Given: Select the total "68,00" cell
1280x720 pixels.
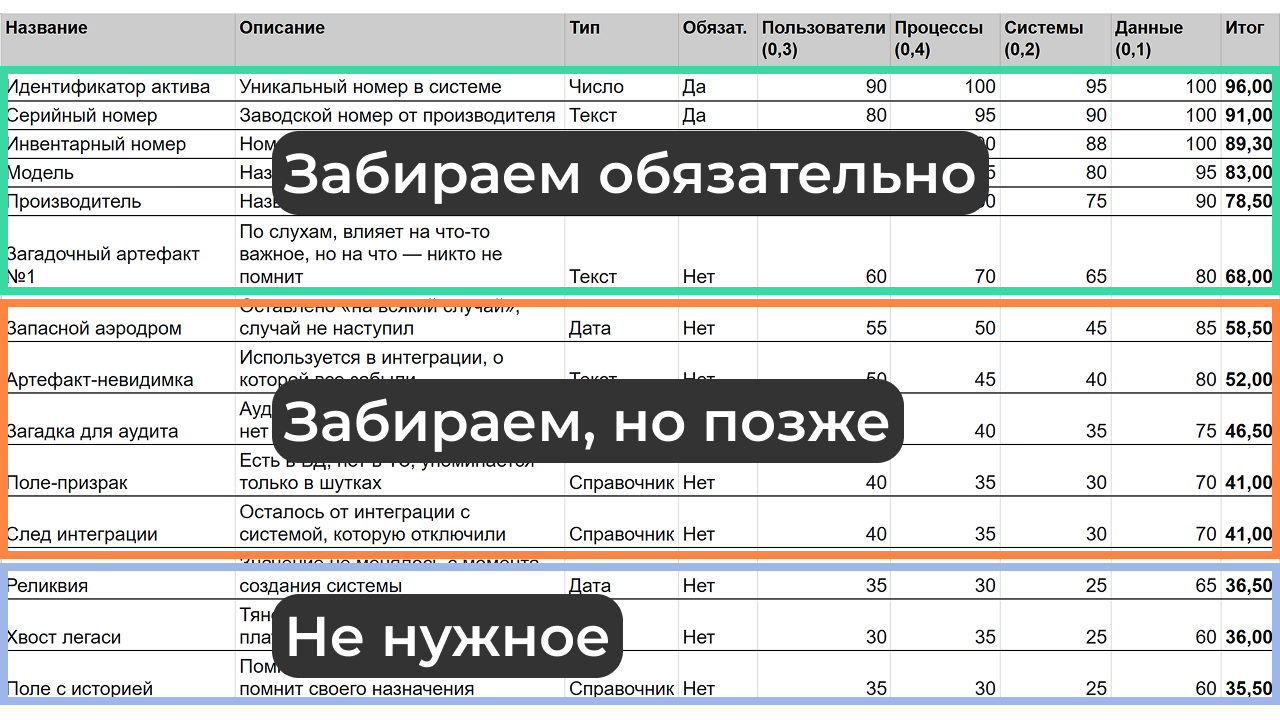Looking at the screenshot, I should coord(1249,277).
